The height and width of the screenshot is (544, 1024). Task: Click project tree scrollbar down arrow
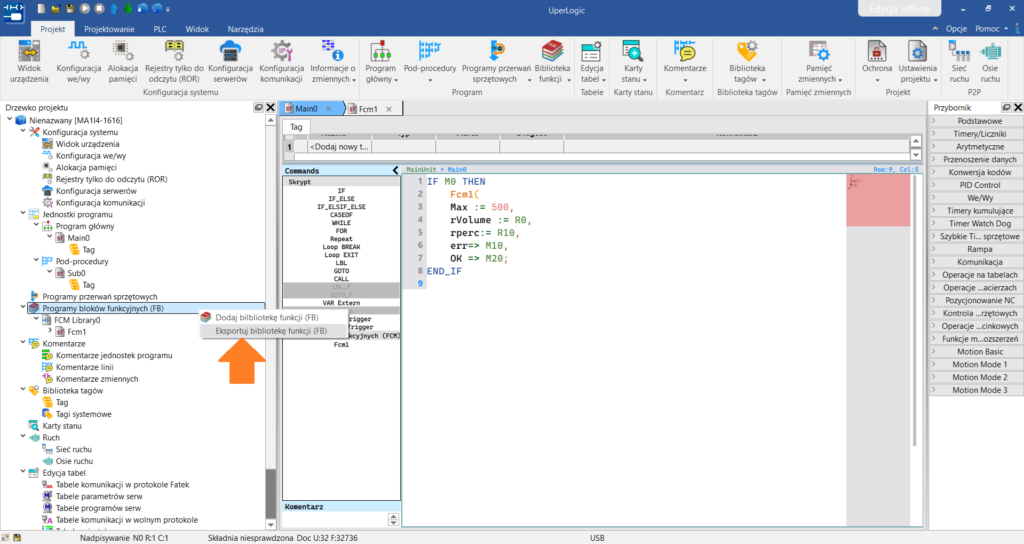coord(270,524)
